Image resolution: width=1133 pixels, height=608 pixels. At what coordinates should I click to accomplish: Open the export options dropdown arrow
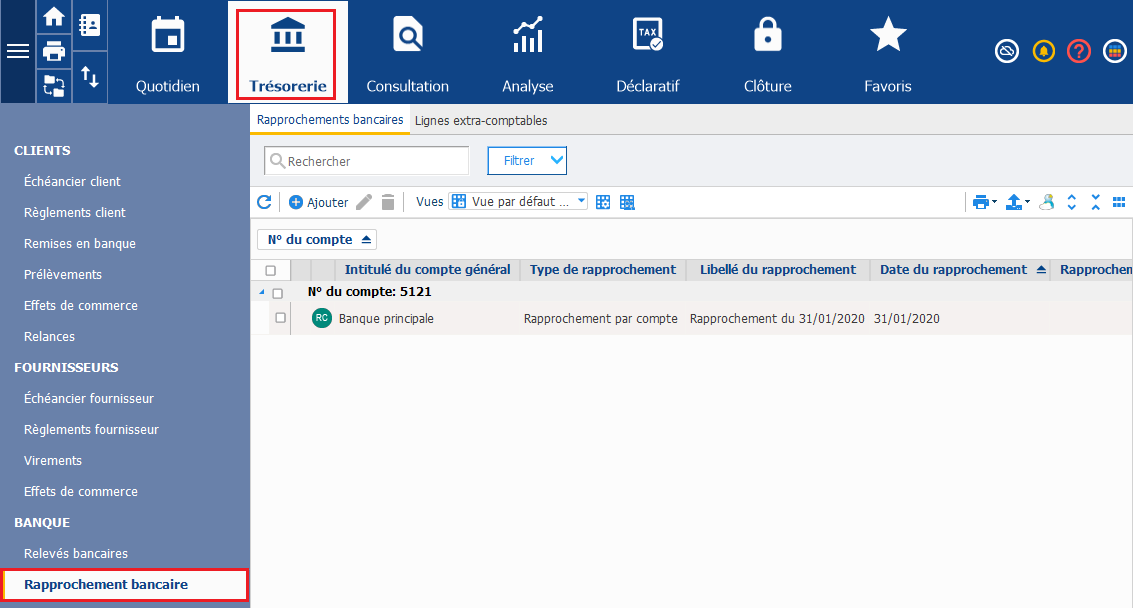click(x=1028, y=202)
